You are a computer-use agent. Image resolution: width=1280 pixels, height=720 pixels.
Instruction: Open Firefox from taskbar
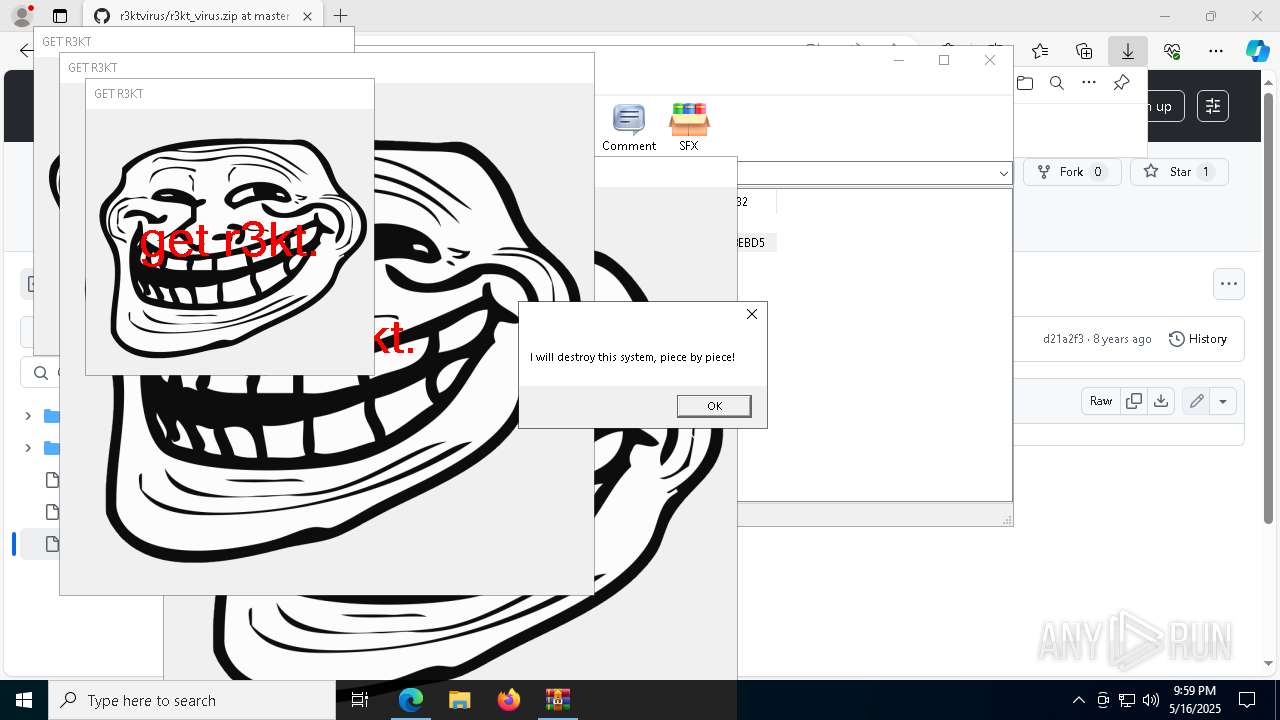click(x=509, y=700)
